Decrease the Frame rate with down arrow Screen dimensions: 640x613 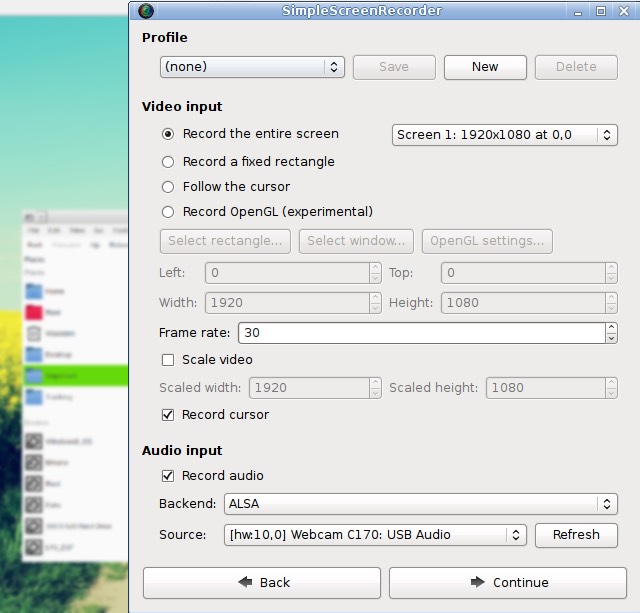[x=611, y=338]
